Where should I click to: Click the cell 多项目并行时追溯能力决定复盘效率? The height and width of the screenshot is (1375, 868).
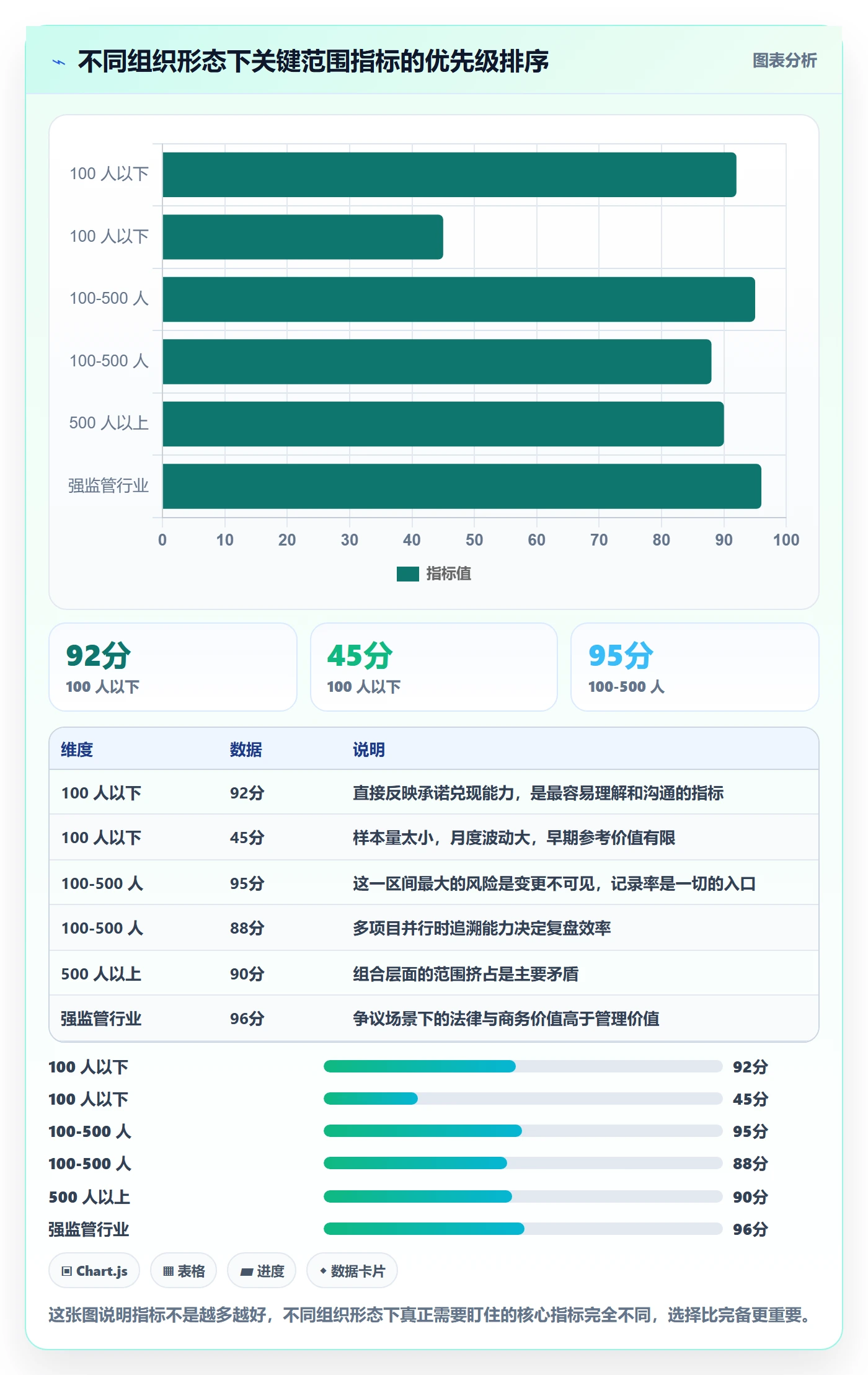(482, 928)
